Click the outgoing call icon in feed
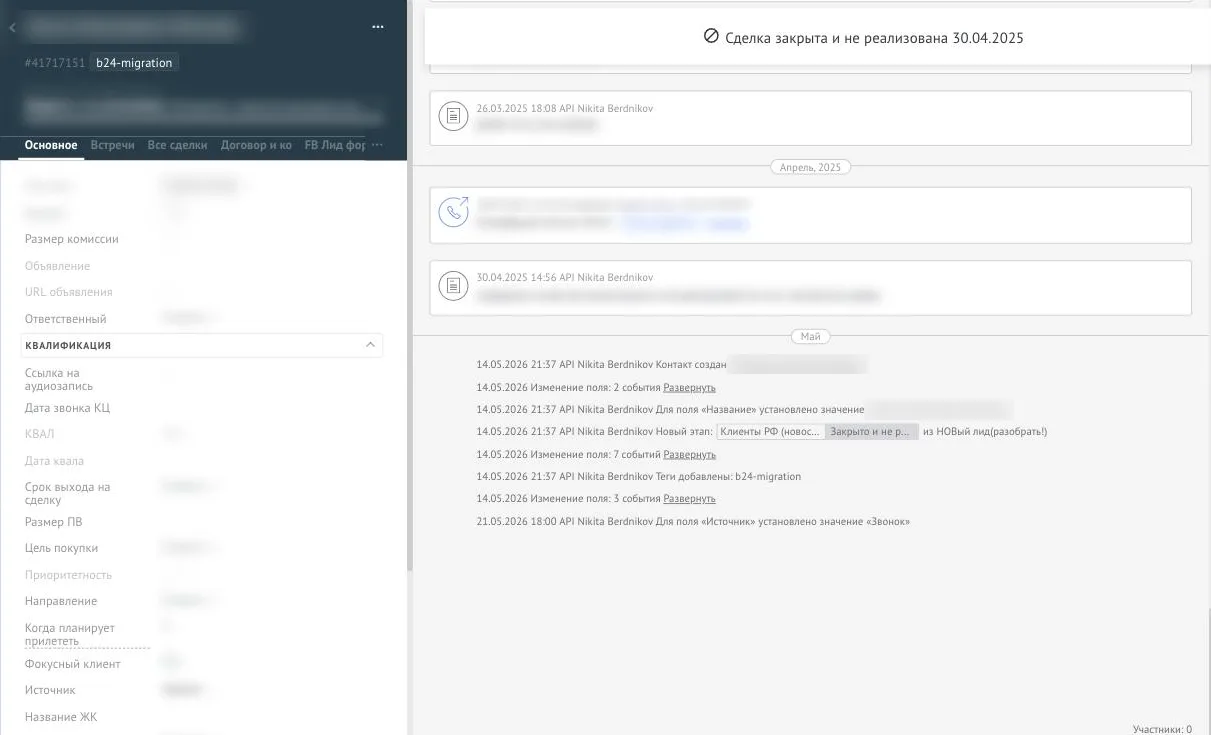Image resolution: width=1211 pixels, height=735 pixels. 454,212
